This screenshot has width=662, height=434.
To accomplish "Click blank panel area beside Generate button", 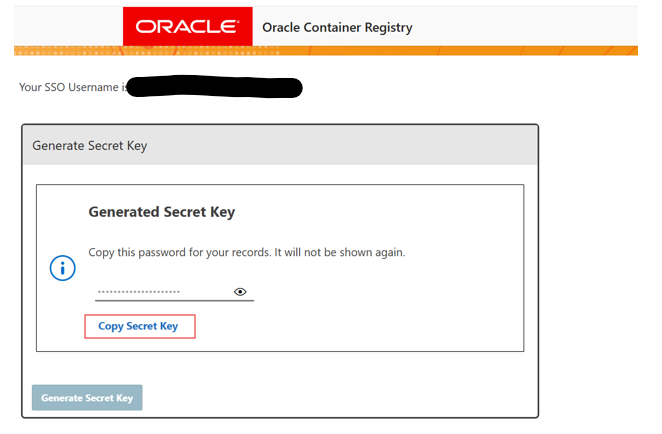I will coord(340,396).
